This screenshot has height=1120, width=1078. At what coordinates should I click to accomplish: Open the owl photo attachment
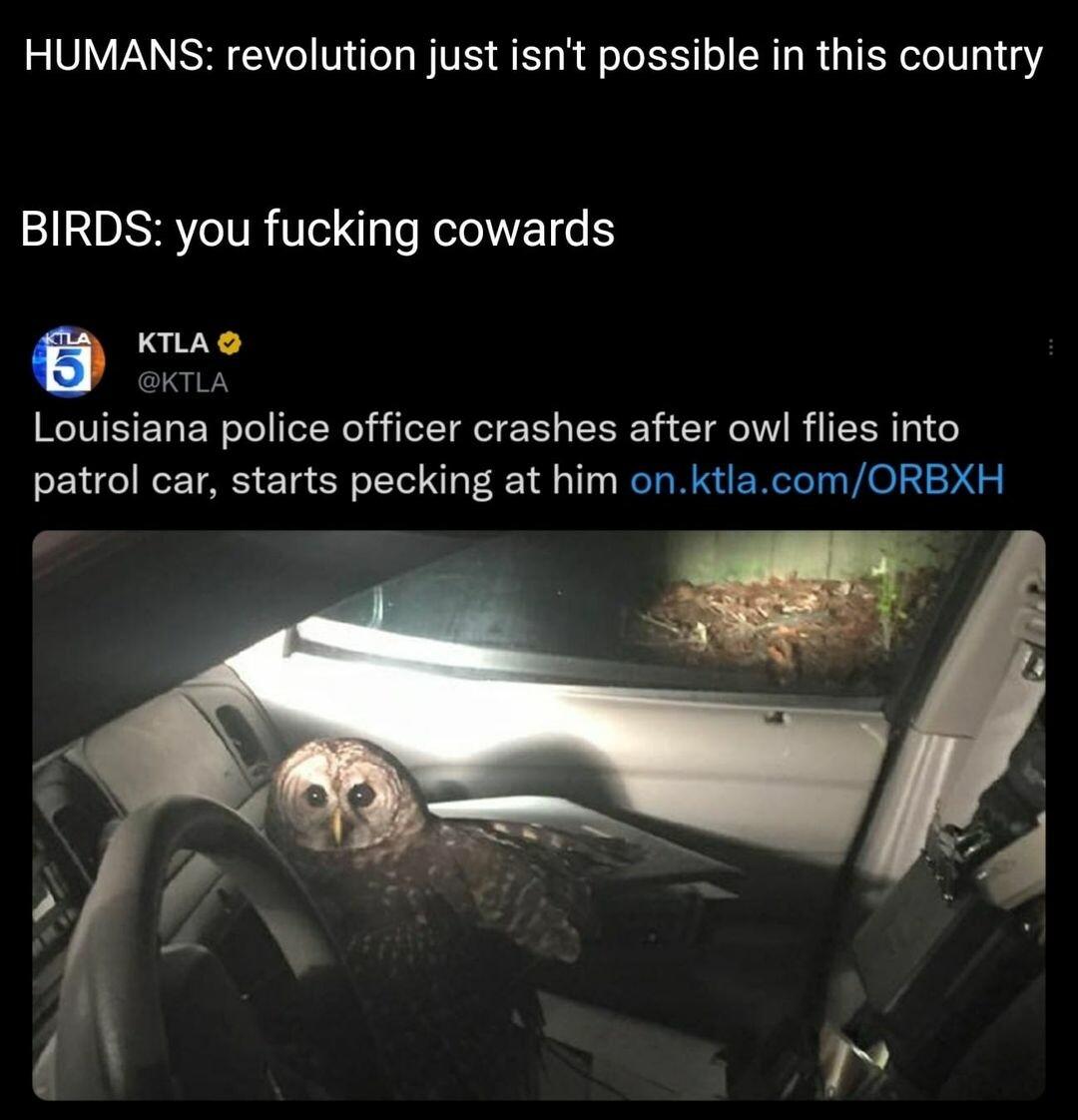point(539,815)
